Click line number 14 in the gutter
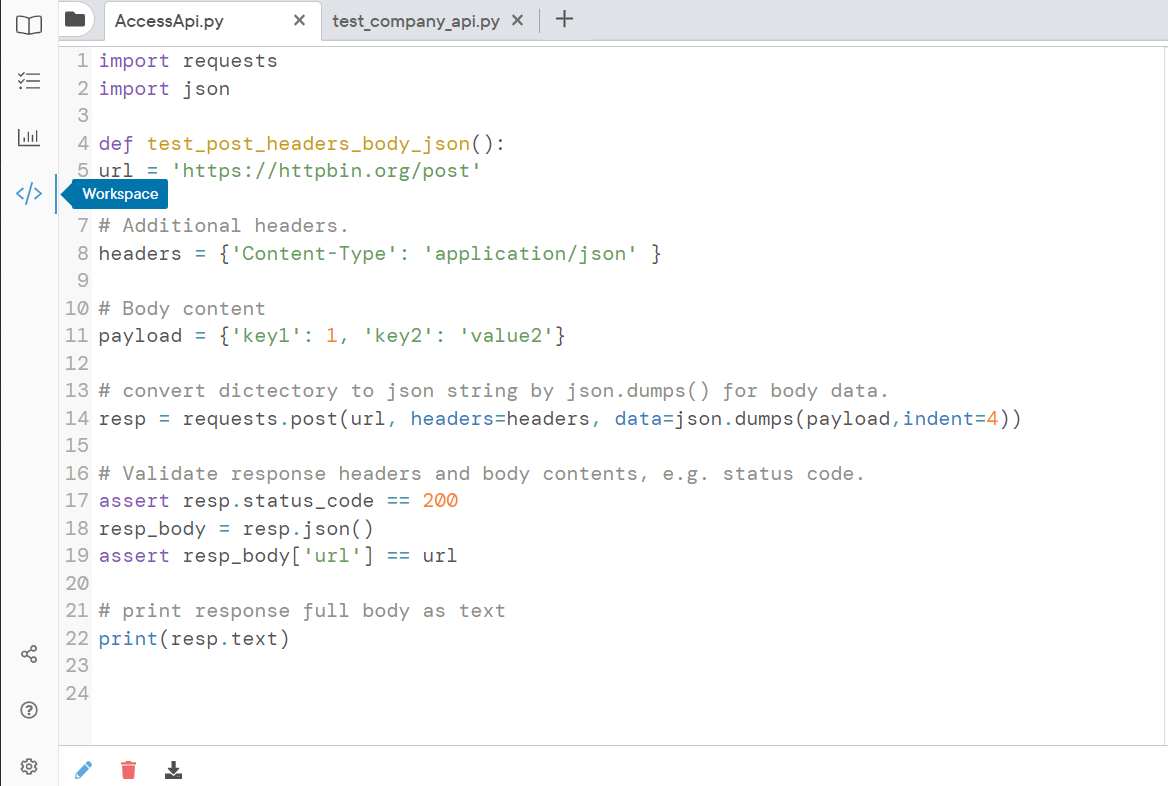Image resolution: width=1168 pixels, height=786 pixels. pyautogui.click(x=76, y=418)
